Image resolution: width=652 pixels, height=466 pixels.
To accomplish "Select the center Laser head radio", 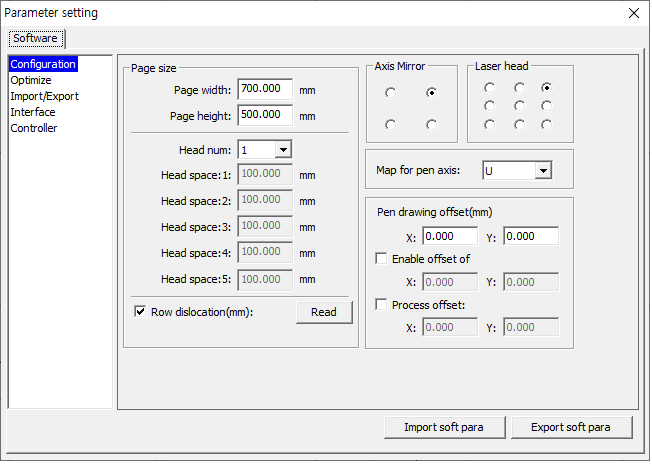I will [x=519, y=106].
